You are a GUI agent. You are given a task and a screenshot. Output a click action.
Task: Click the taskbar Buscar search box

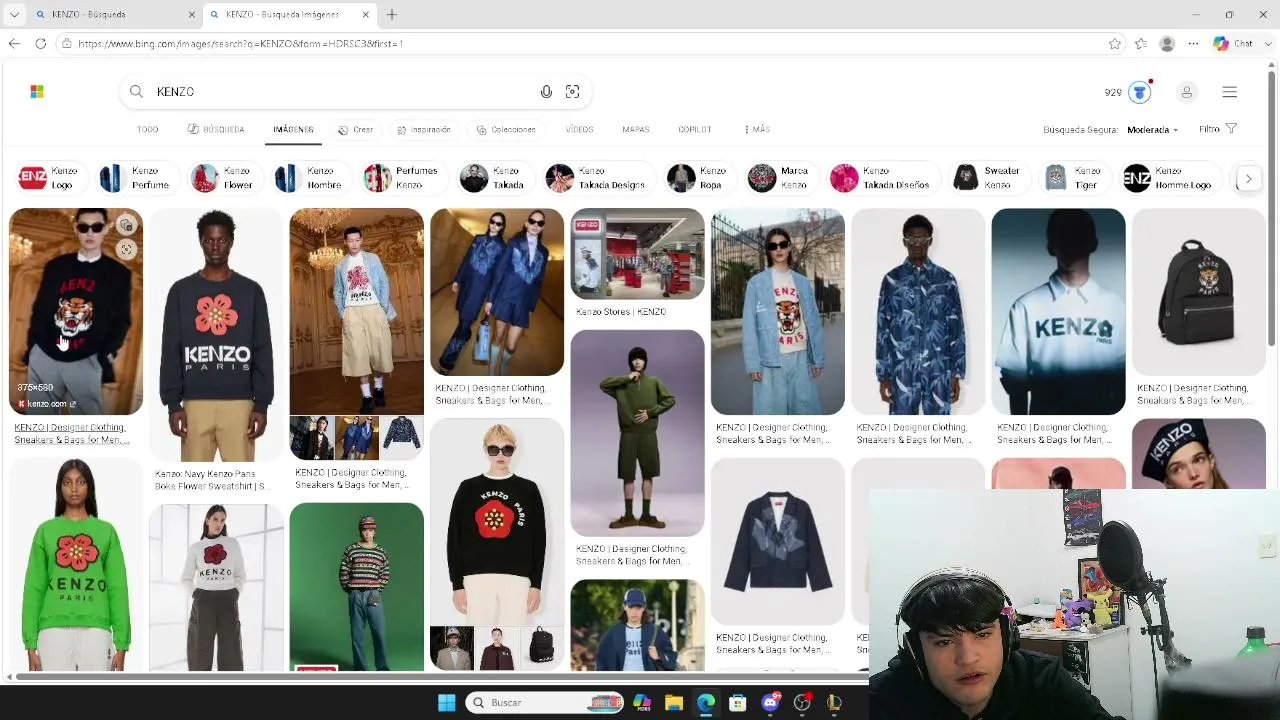coord(544,703)
